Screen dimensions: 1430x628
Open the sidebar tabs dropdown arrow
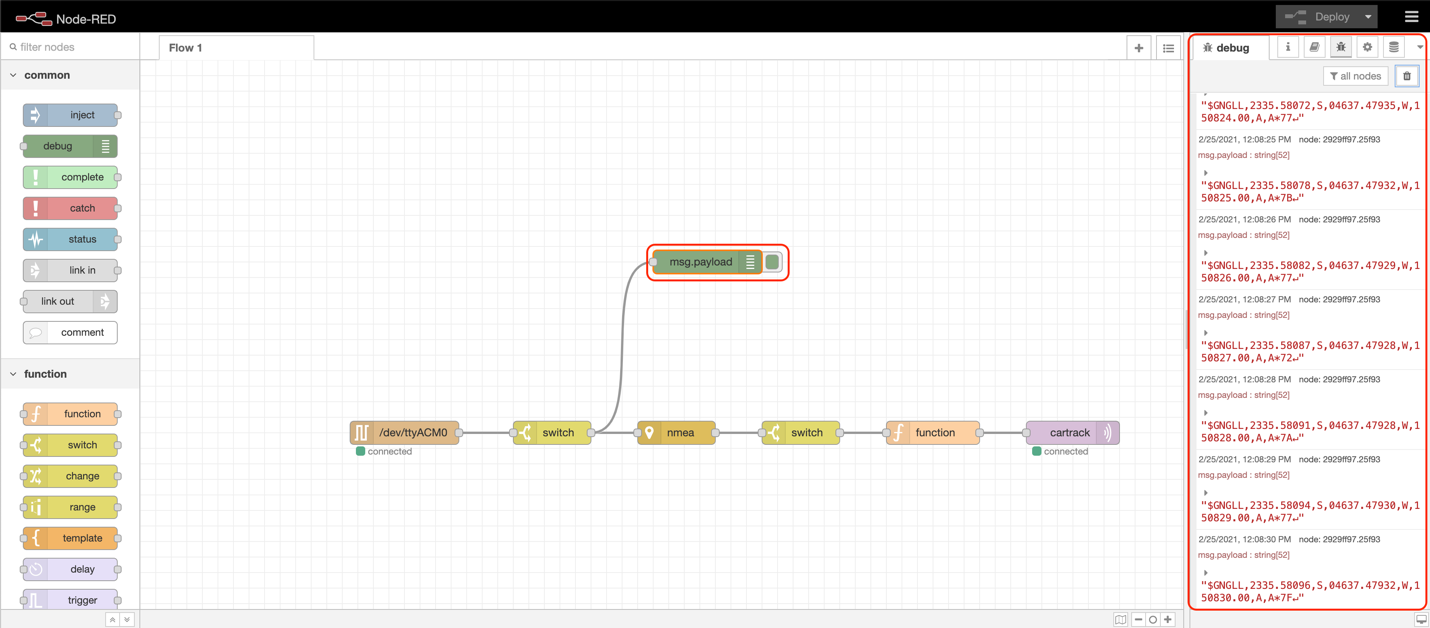[1419, 47]
